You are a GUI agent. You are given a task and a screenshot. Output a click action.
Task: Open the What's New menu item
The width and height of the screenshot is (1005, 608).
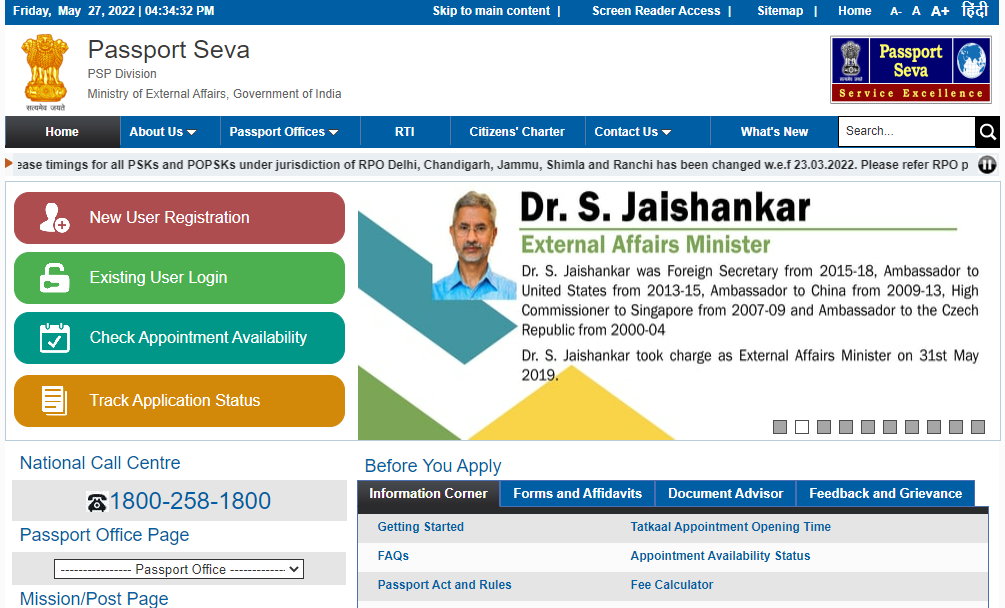click(x=774, y=132)
